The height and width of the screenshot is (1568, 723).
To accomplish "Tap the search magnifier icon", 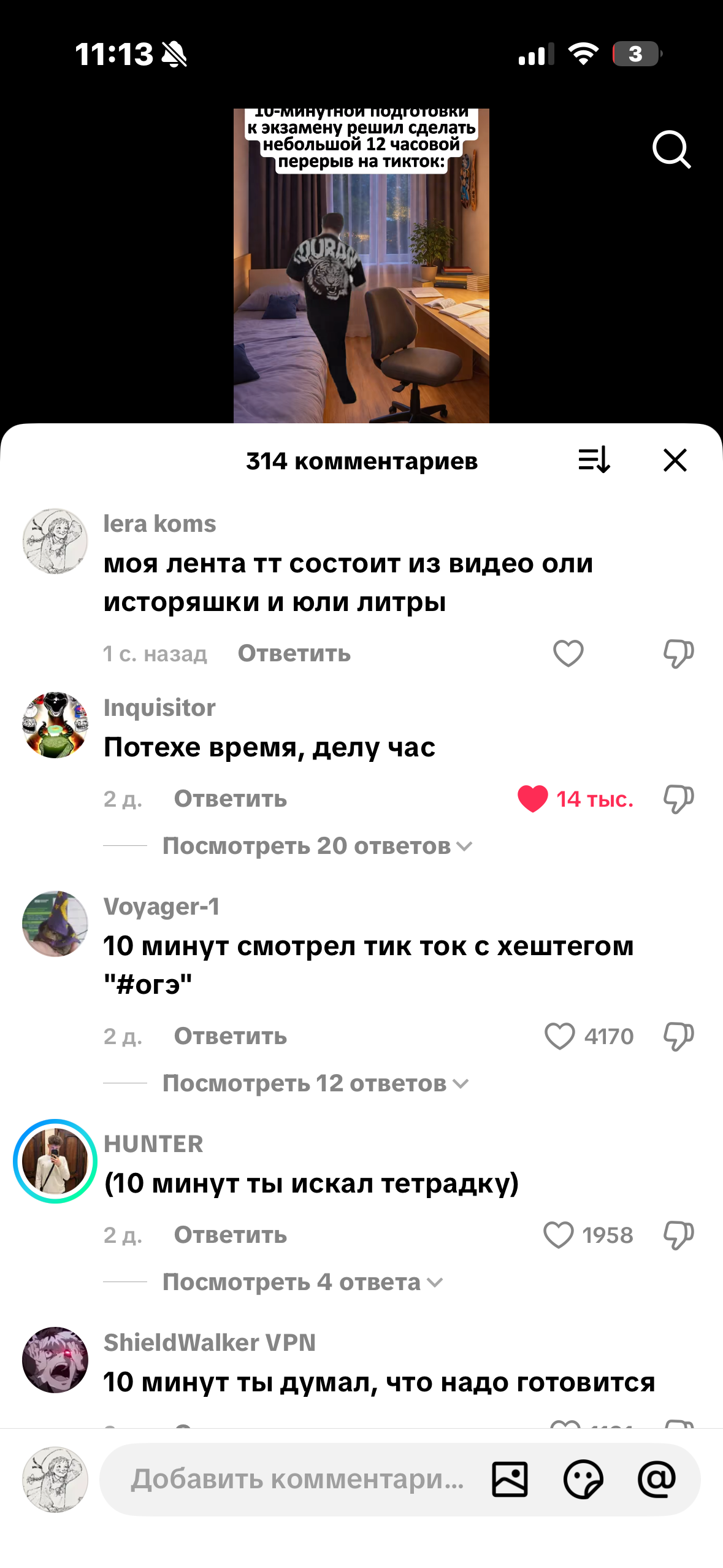I will coord(671,149).
